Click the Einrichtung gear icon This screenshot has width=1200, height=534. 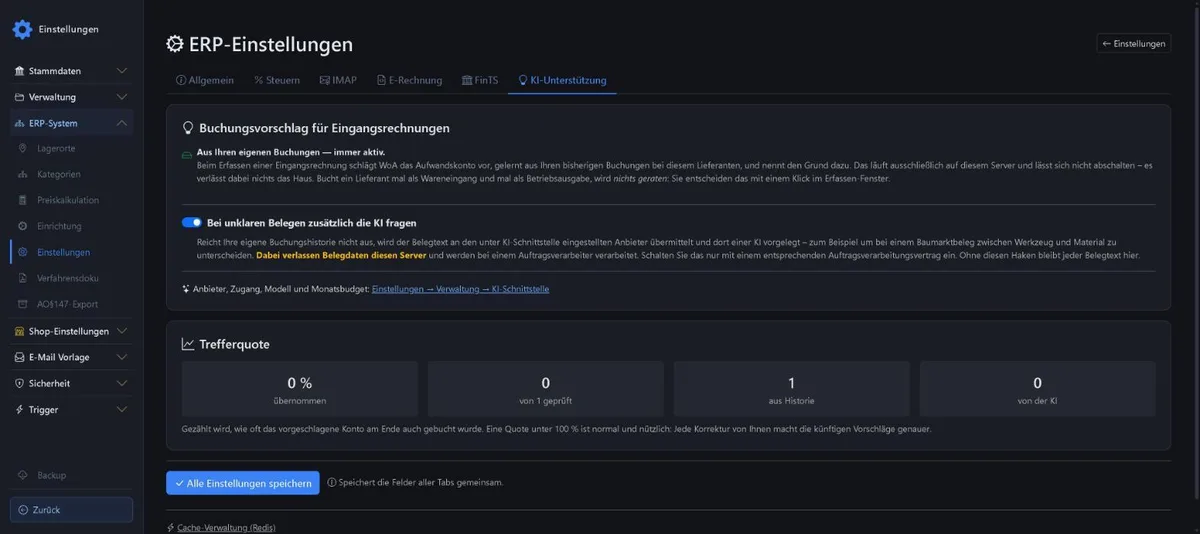point(24,226)
